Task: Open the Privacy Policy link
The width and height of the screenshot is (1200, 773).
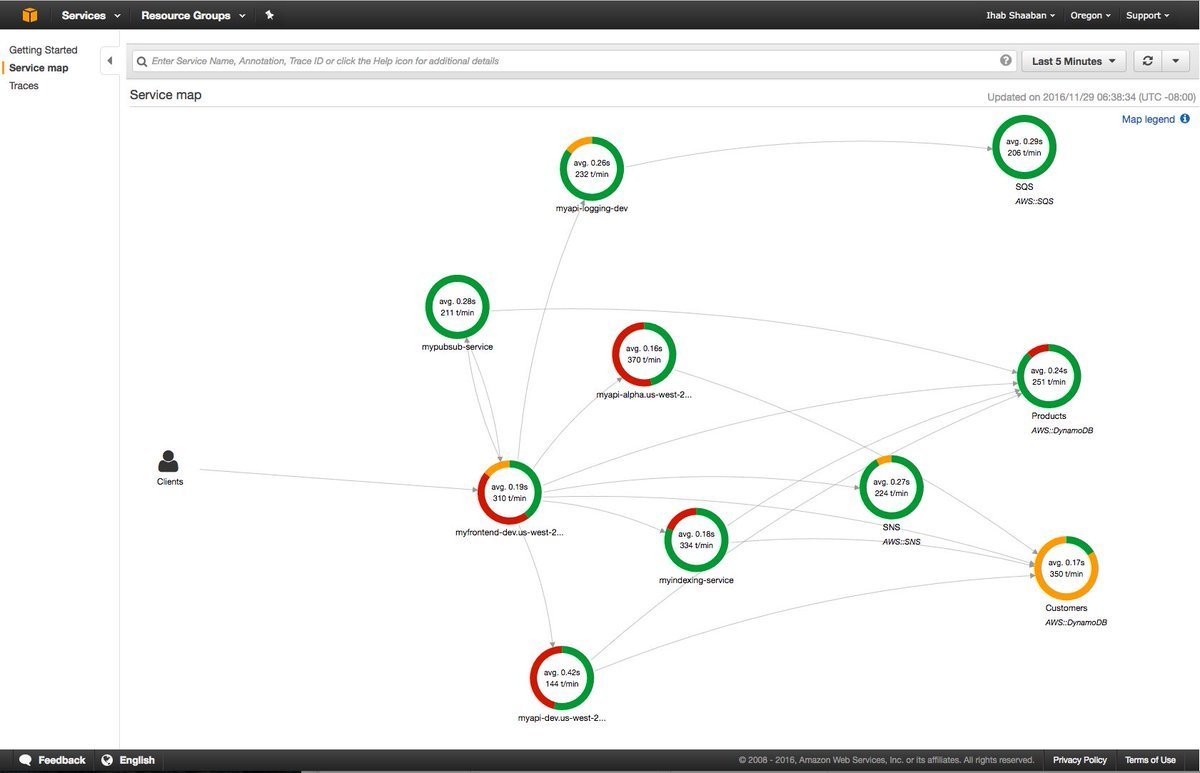Action: coord(1080,760)
